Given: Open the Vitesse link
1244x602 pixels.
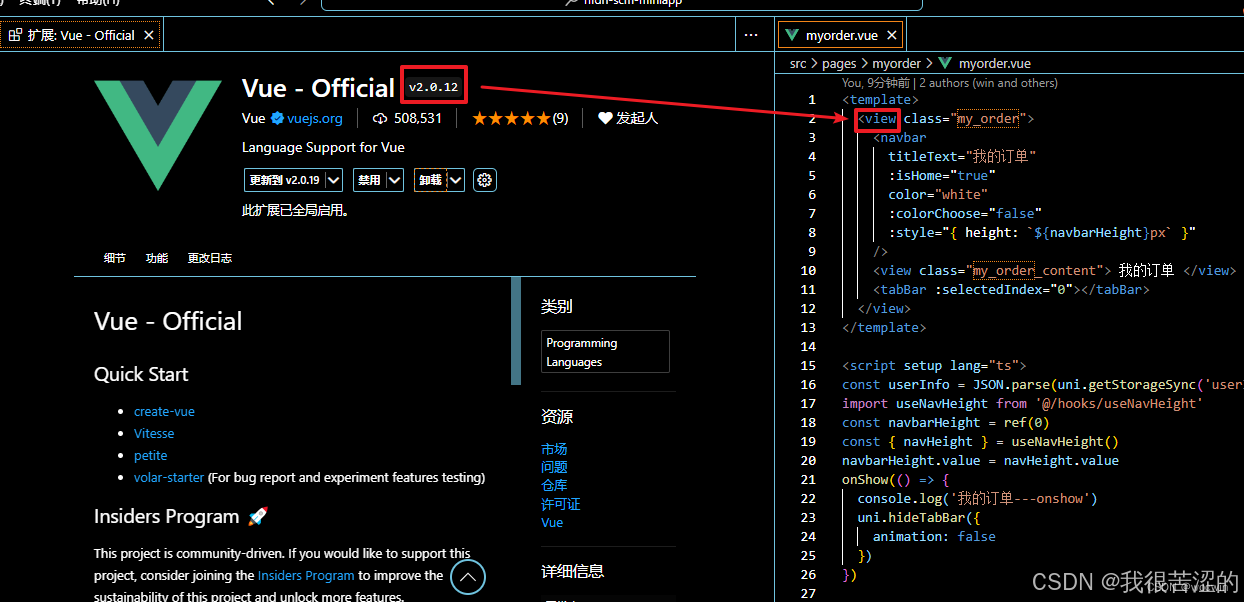Looking at the screenshot, I should (x=154, y=433).
